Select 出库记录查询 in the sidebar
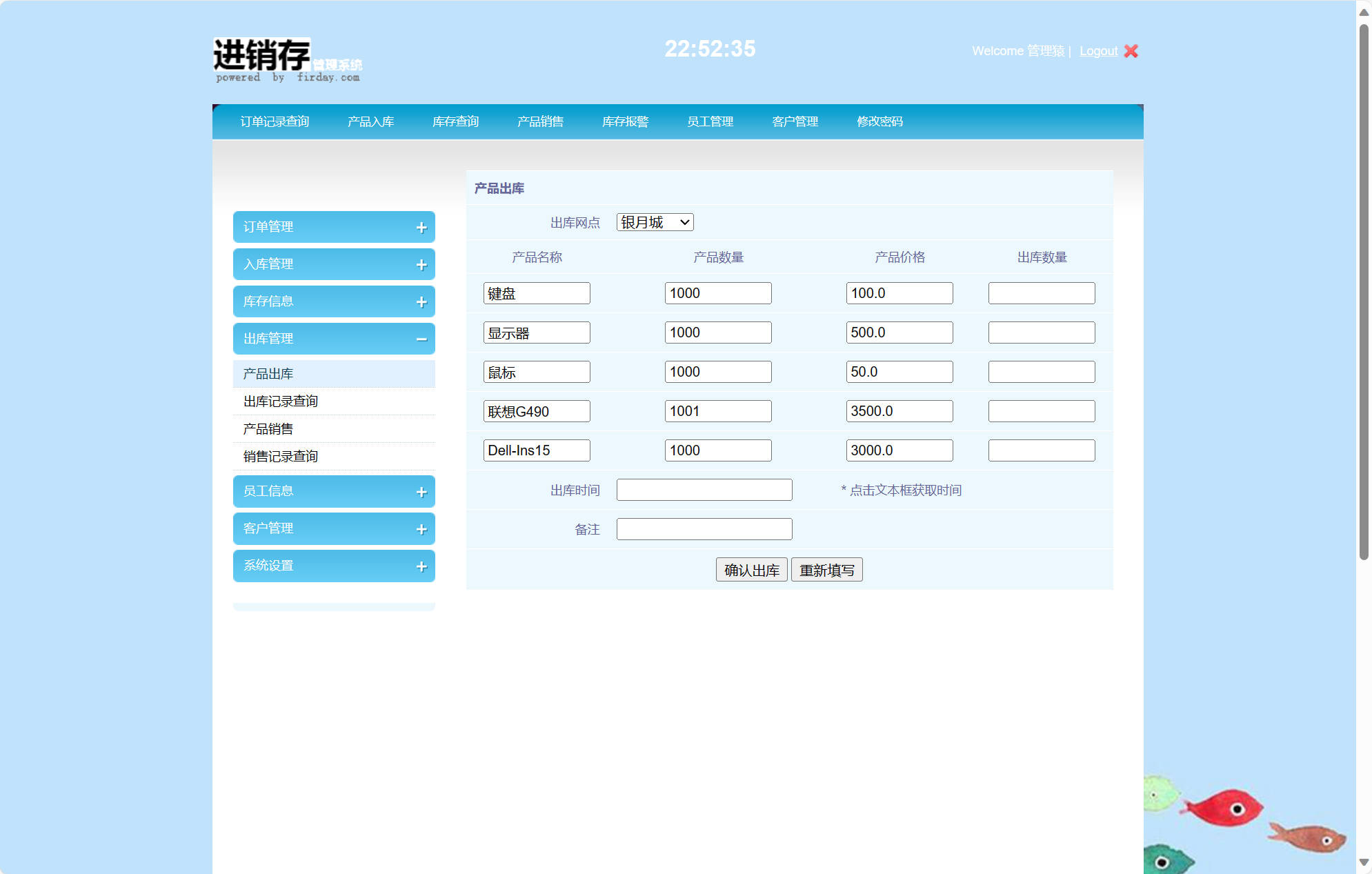The width and height of the screenshot is (1372, 874). tap(280, 401)
